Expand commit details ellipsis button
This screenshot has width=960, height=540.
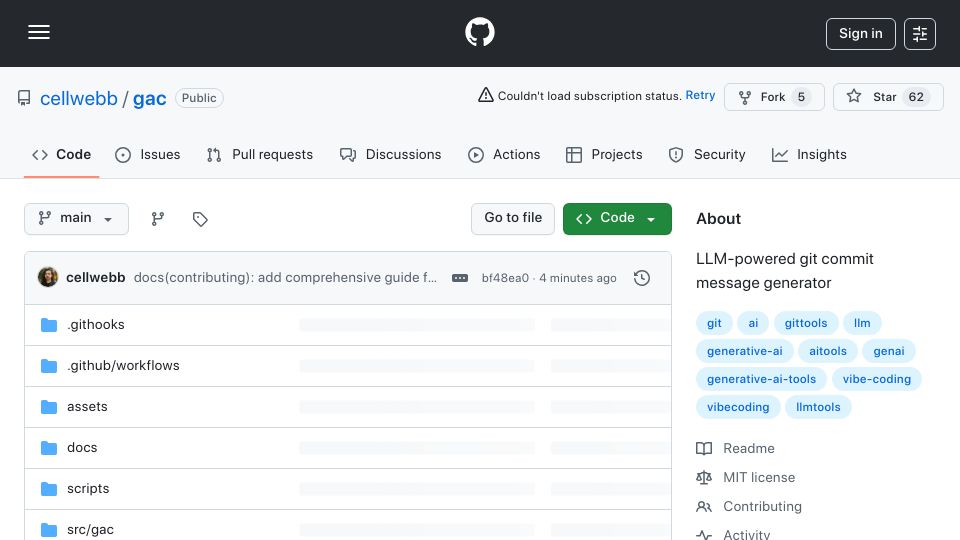(x=460, y=278)
